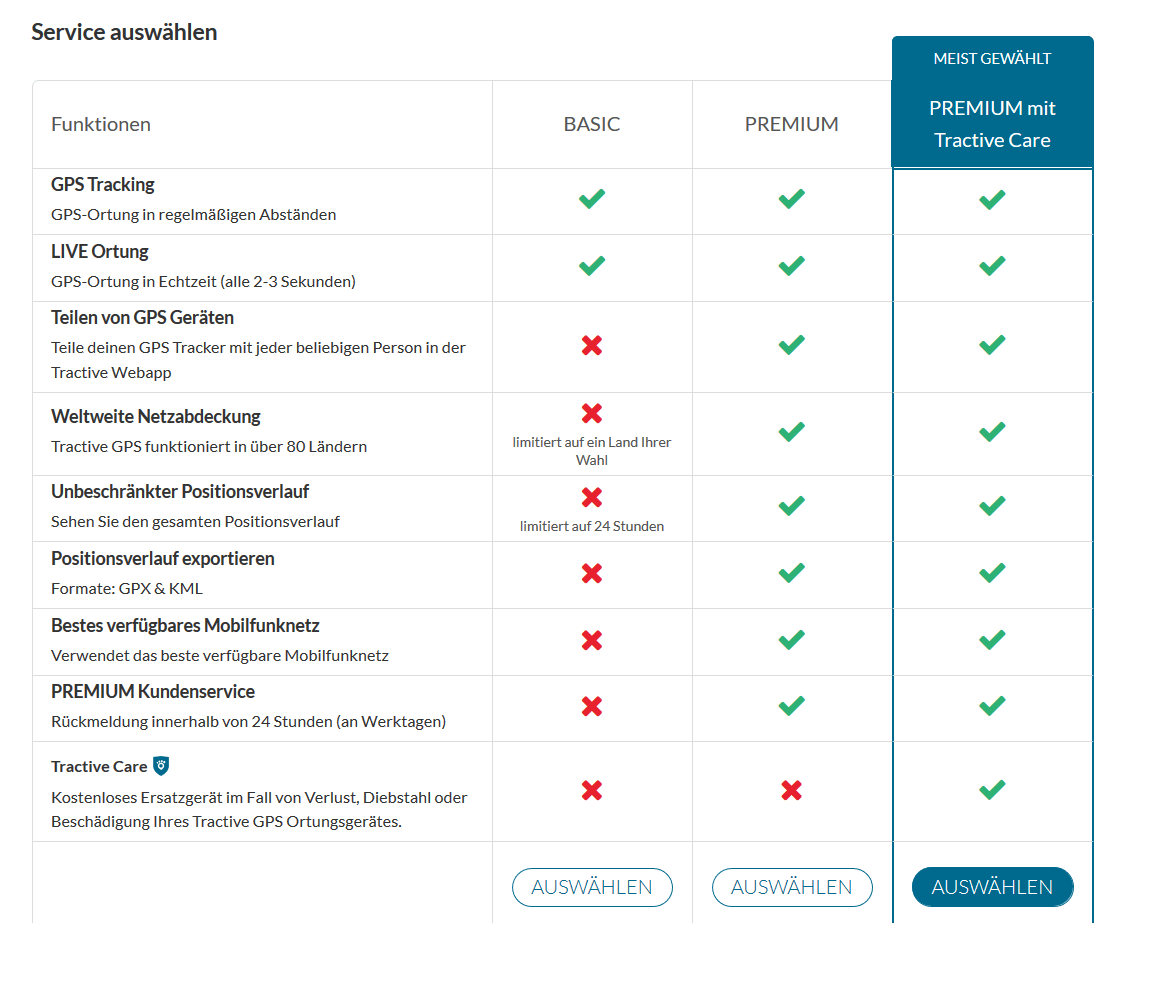1156x990 pixels.
Task: Click Tractive Care column check for PREMIUM Kundenservice
Action: click(992, 706)
